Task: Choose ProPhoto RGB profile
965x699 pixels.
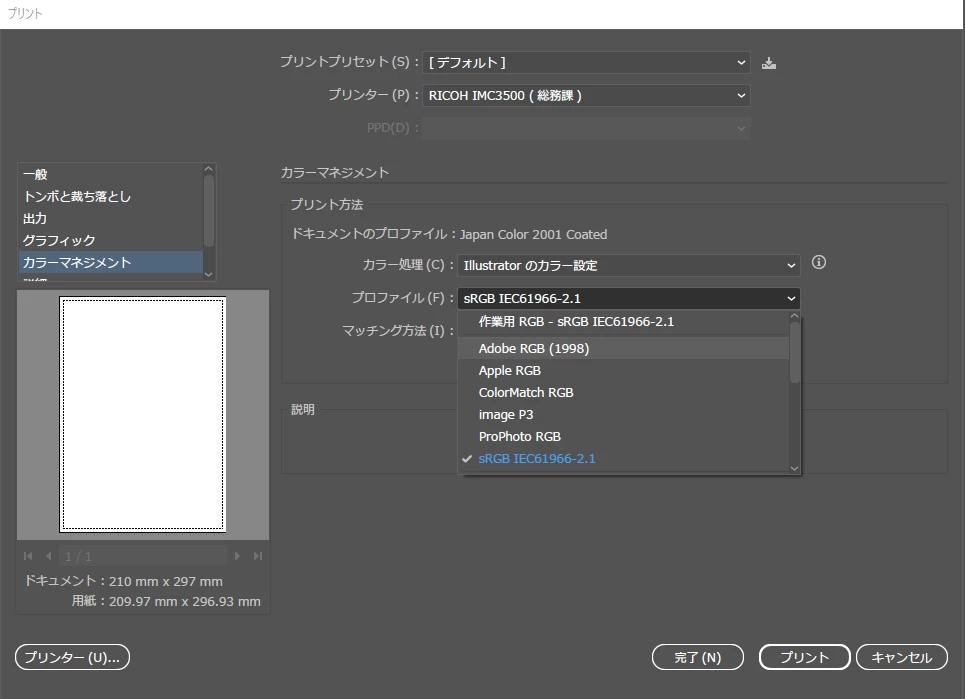Action: pyautogui.click(x=623, y=437)
